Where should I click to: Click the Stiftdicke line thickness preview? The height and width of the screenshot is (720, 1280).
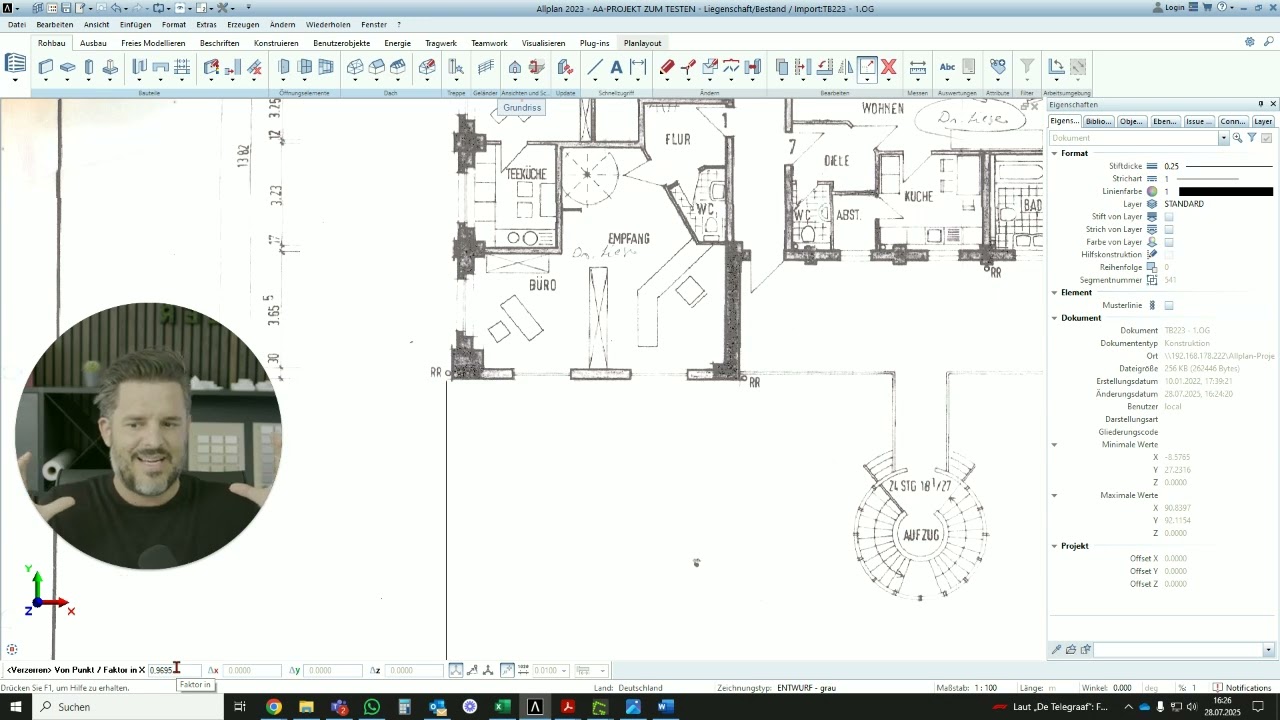click(x=1229, y=166)
